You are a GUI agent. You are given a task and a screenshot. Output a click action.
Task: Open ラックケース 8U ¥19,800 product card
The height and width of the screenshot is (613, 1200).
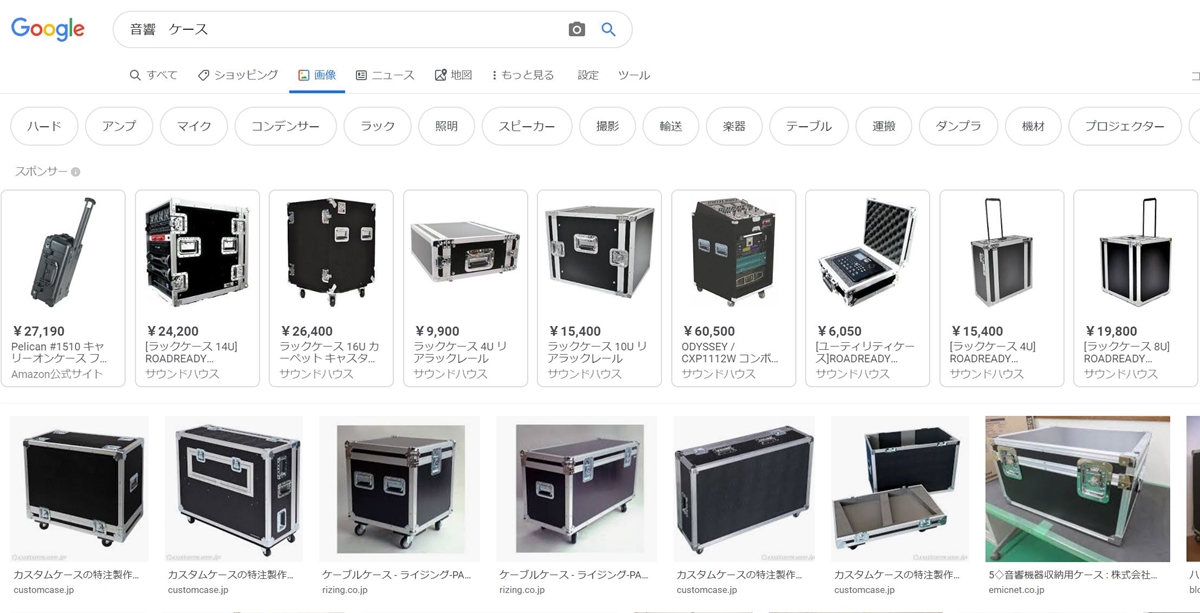coord(1135,288)
